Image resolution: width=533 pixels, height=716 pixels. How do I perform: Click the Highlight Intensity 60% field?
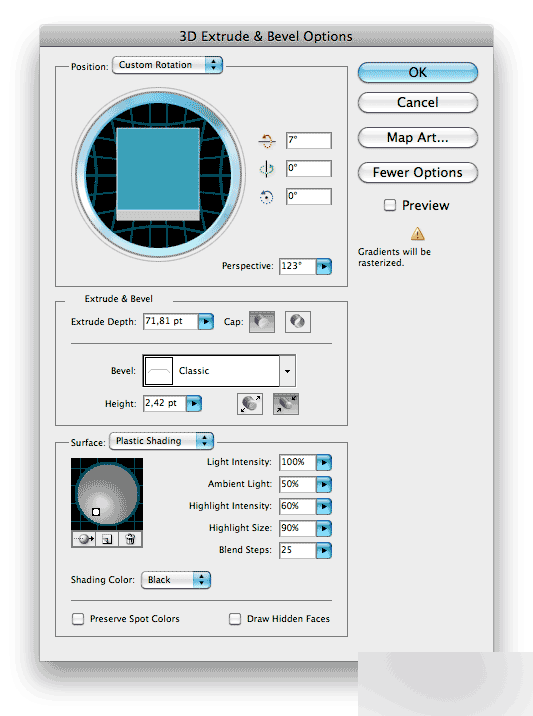(x=298, y=506)
